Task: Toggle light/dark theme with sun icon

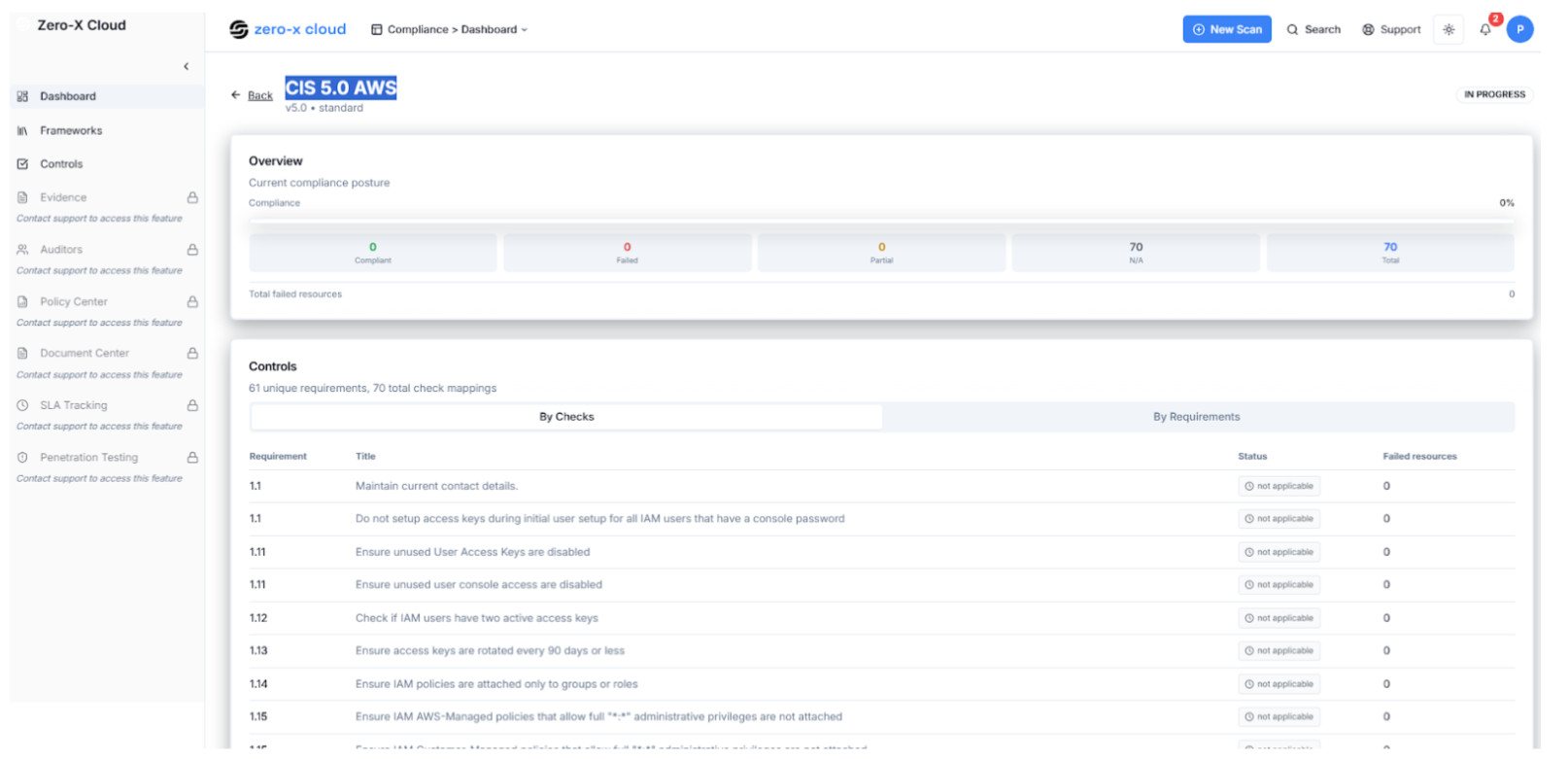Action: pos(1449,29)
